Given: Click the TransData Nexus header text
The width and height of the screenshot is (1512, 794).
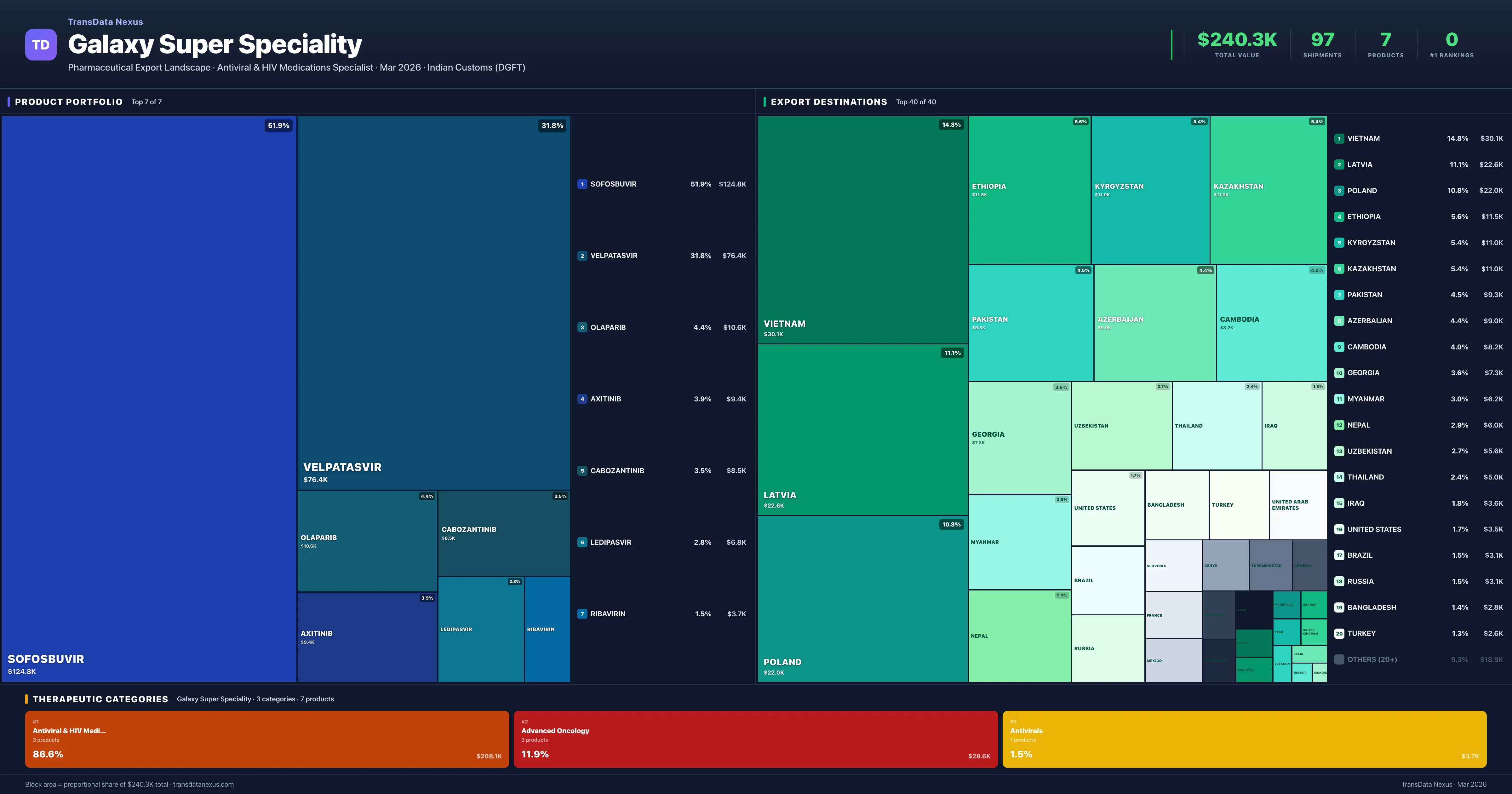Looking at the screenshot, I should click(106, 22).
